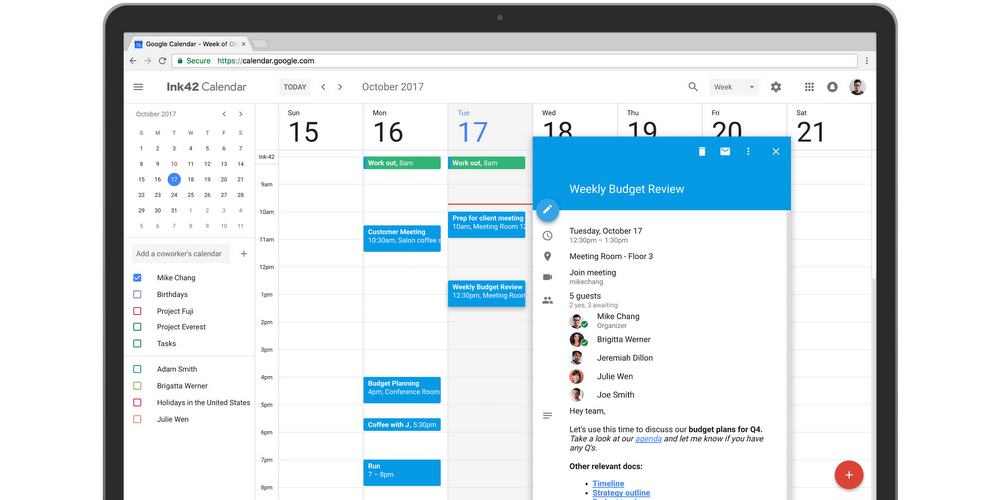Open the Strategy outline link
Screen dimensions: 1000x500
tap(621, 493)
